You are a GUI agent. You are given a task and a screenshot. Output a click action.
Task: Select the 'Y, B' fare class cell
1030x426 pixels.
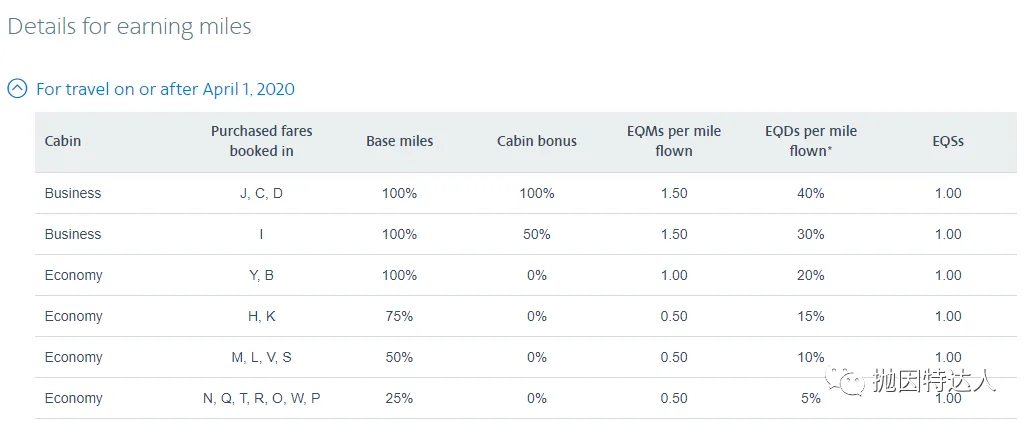coord(261,276)
